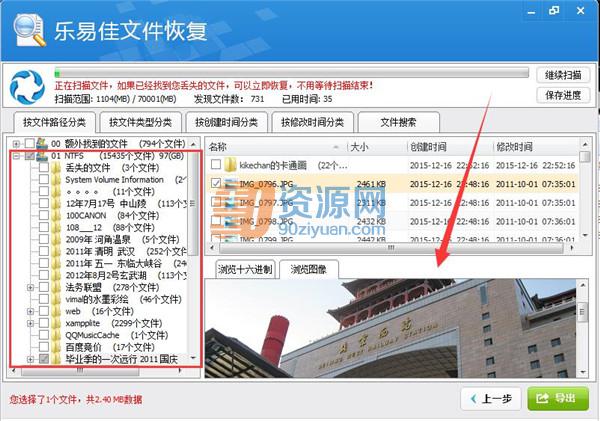The width and height of the screenshot is (600, 421).
Task: Click folder icon of QQMusicCache
Action: (56, 335)
